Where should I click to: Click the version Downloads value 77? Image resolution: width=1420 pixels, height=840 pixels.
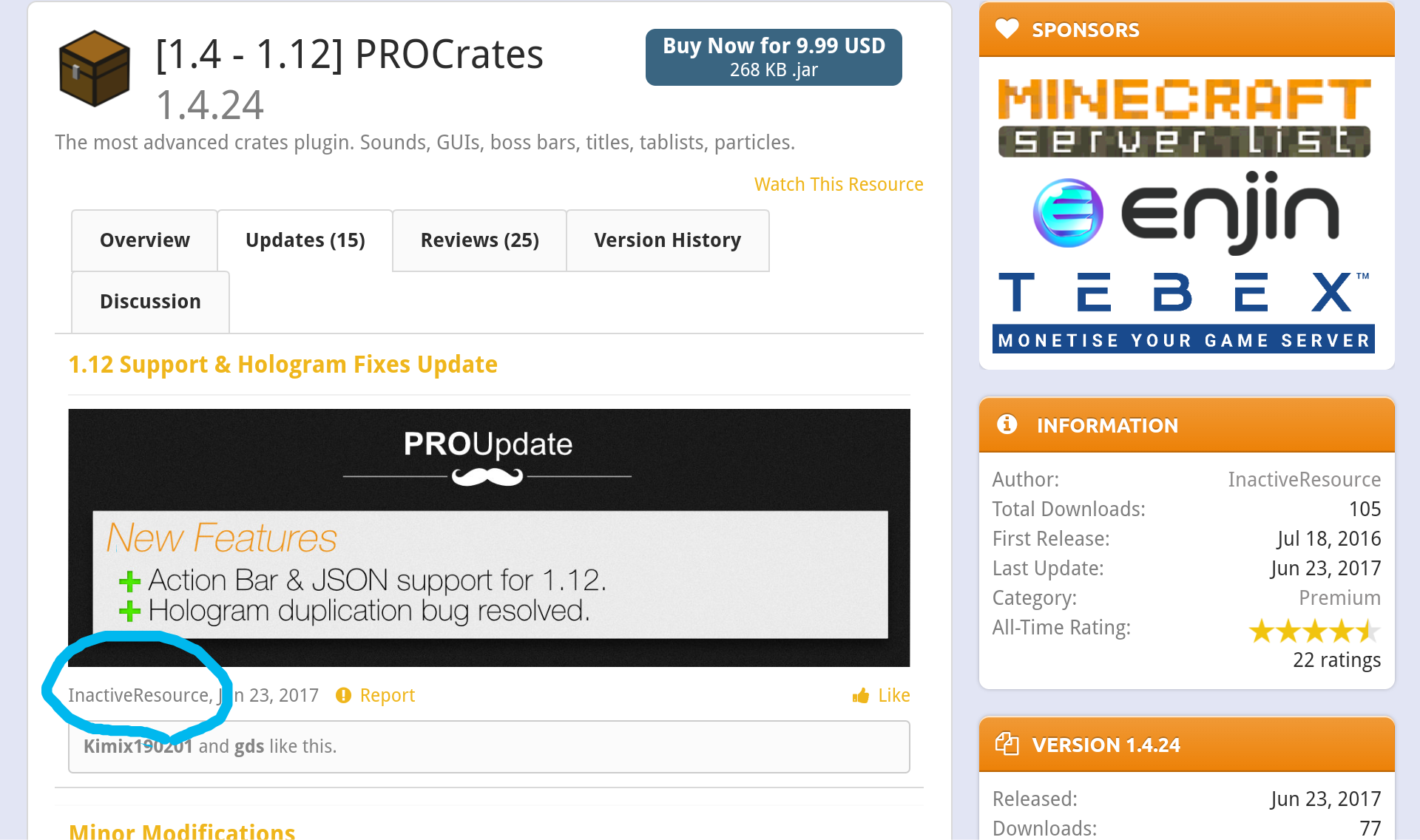click(1370, 828)
